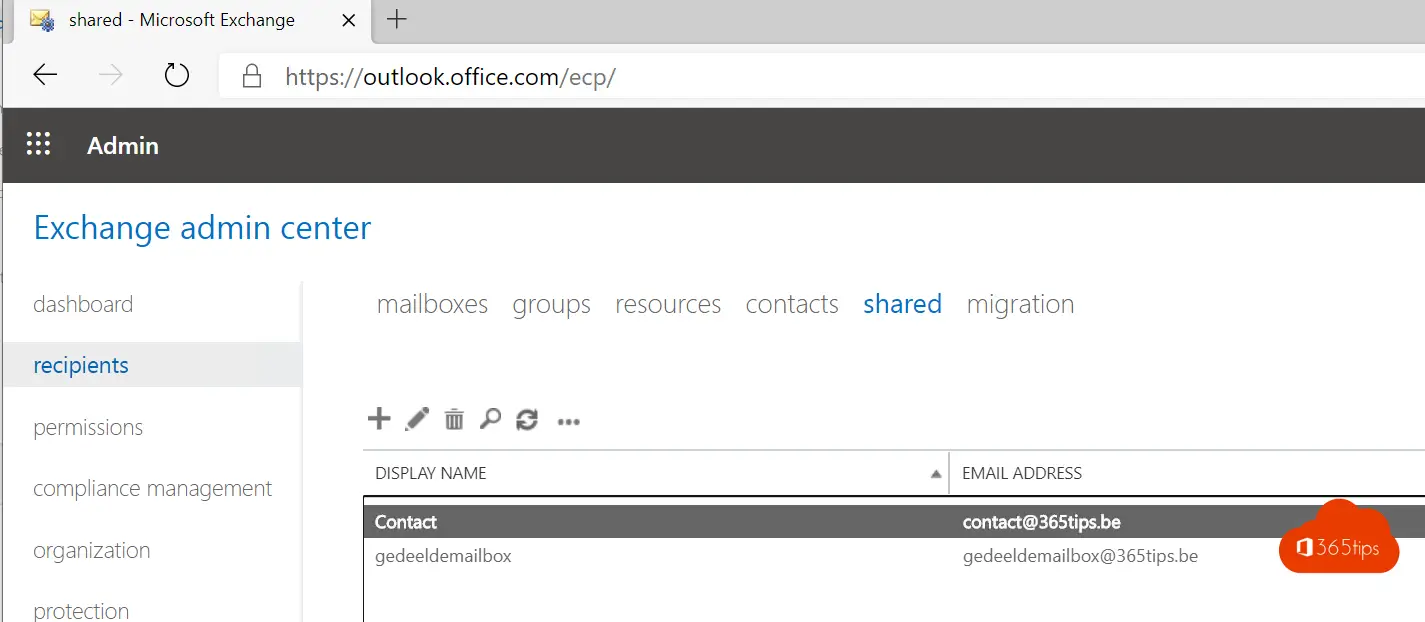
Task: Sort by EMAIL ADDRESS column header
Action: click(x=1022, y=473)
